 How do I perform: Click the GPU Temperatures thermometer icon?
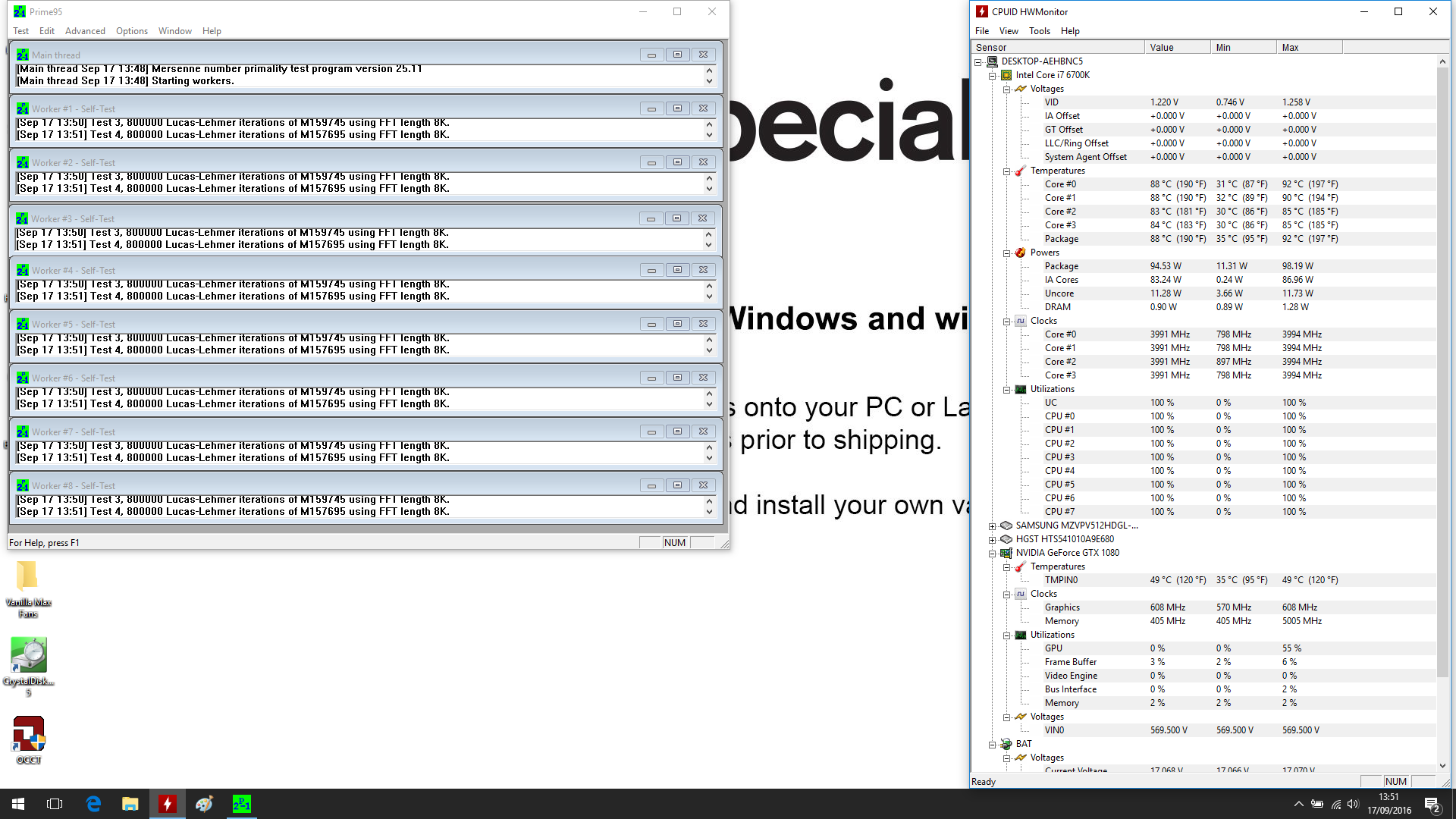tap(1021, 566)
